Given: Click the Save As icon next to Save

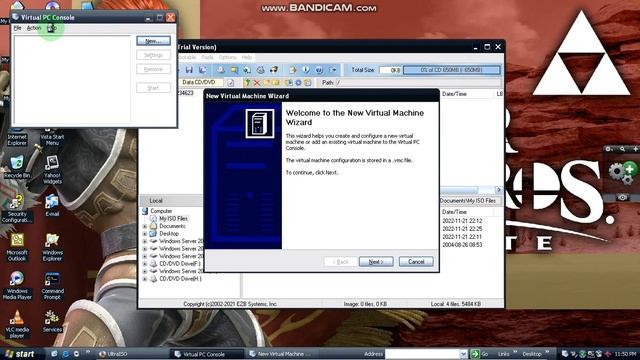Looking at the screenshot, I should [202, 70].
